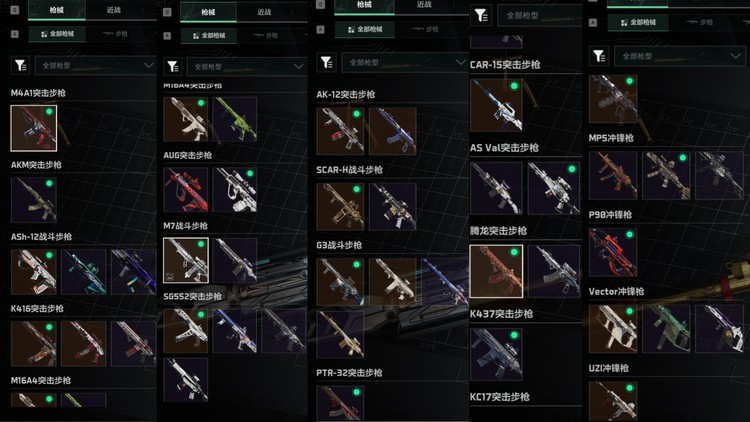Open 全部枪械 tab above the AK-12 list

click(x=365, y=29)
